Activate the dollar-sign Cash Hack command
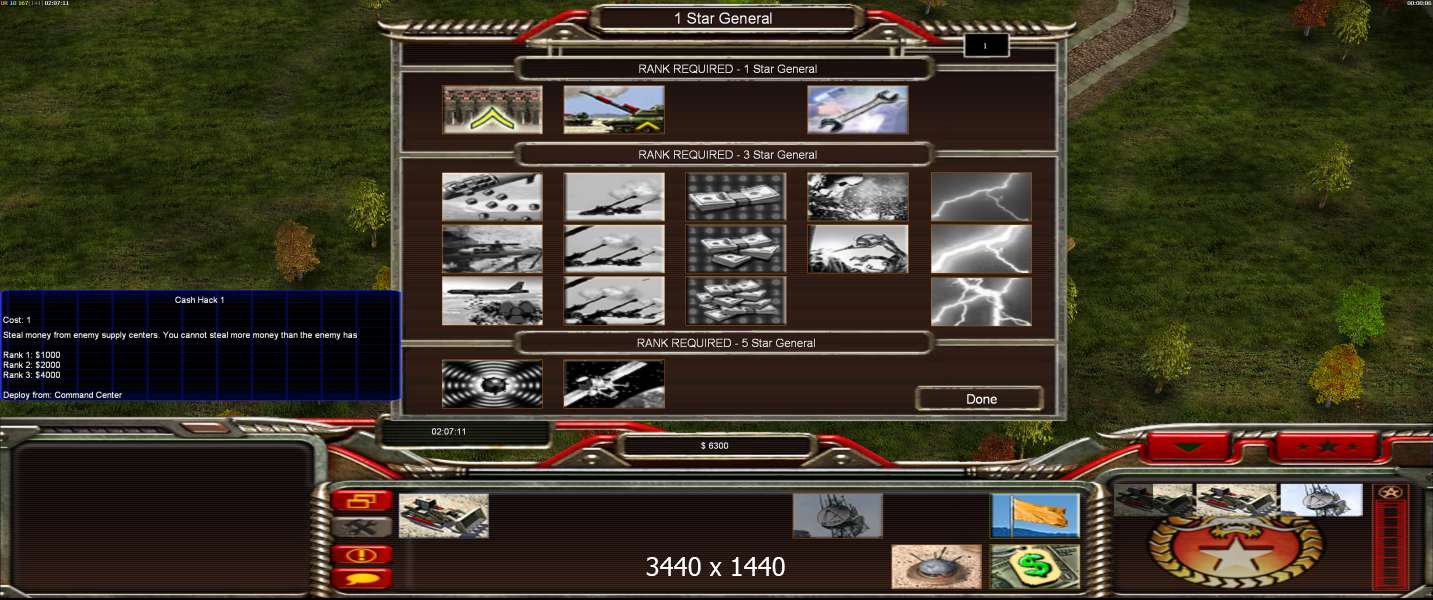 click(1035, 567)
